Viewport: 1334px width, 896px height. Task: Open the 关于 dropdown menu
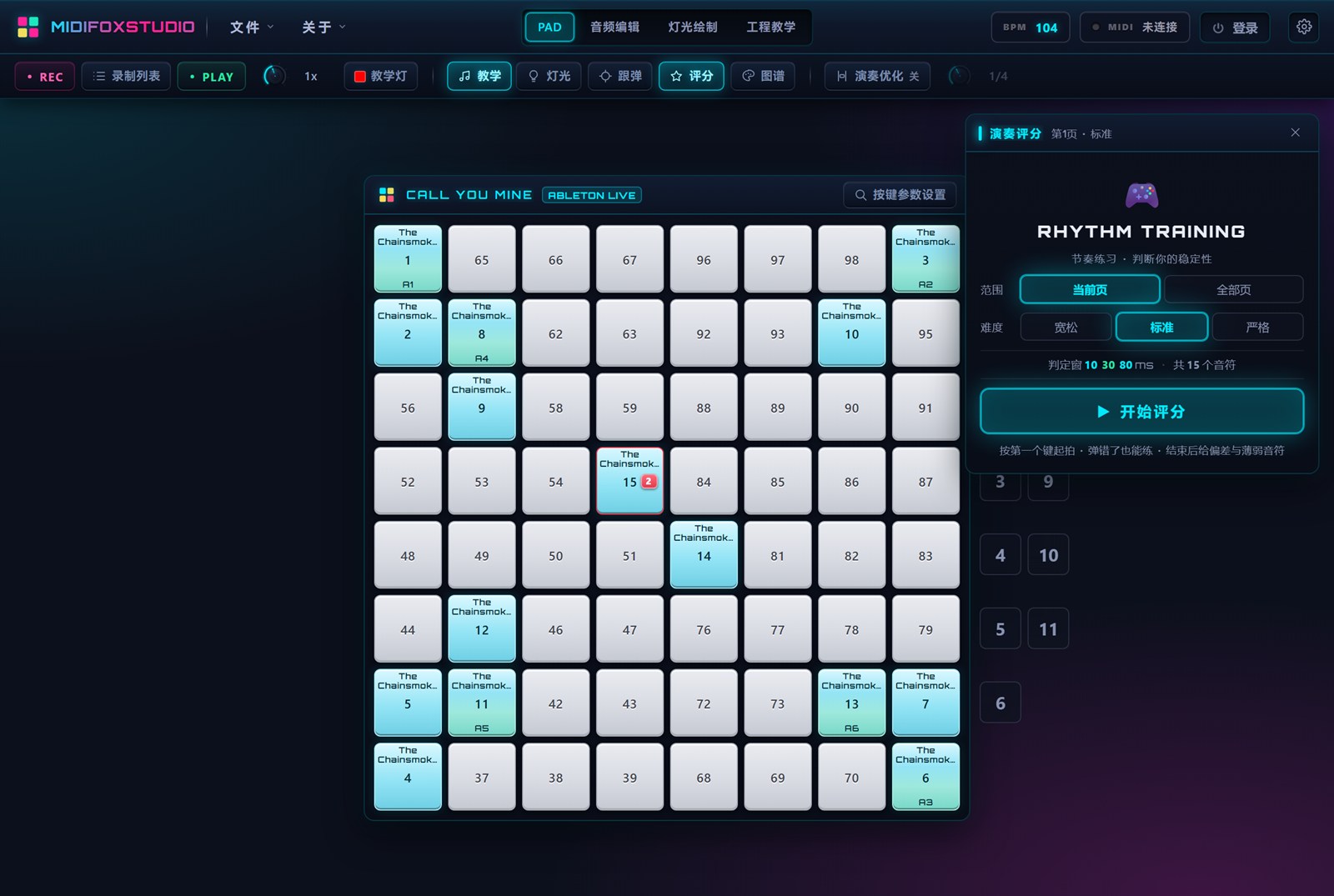click(x=323, y=28)
